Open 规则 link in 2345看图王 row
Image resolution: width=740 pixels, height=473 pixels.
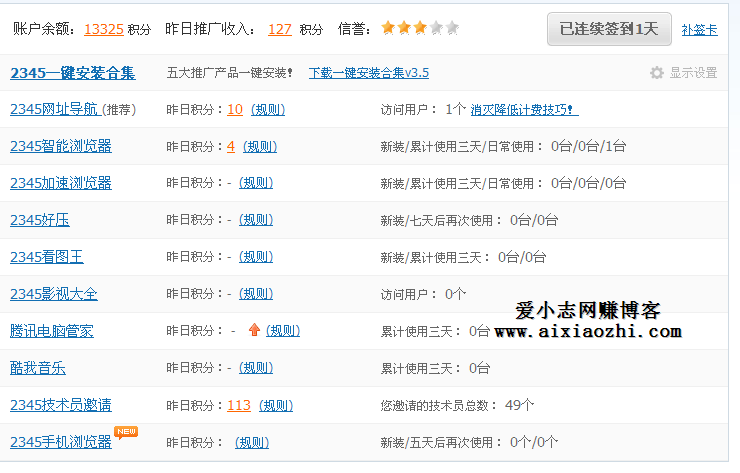click(256, 257)
